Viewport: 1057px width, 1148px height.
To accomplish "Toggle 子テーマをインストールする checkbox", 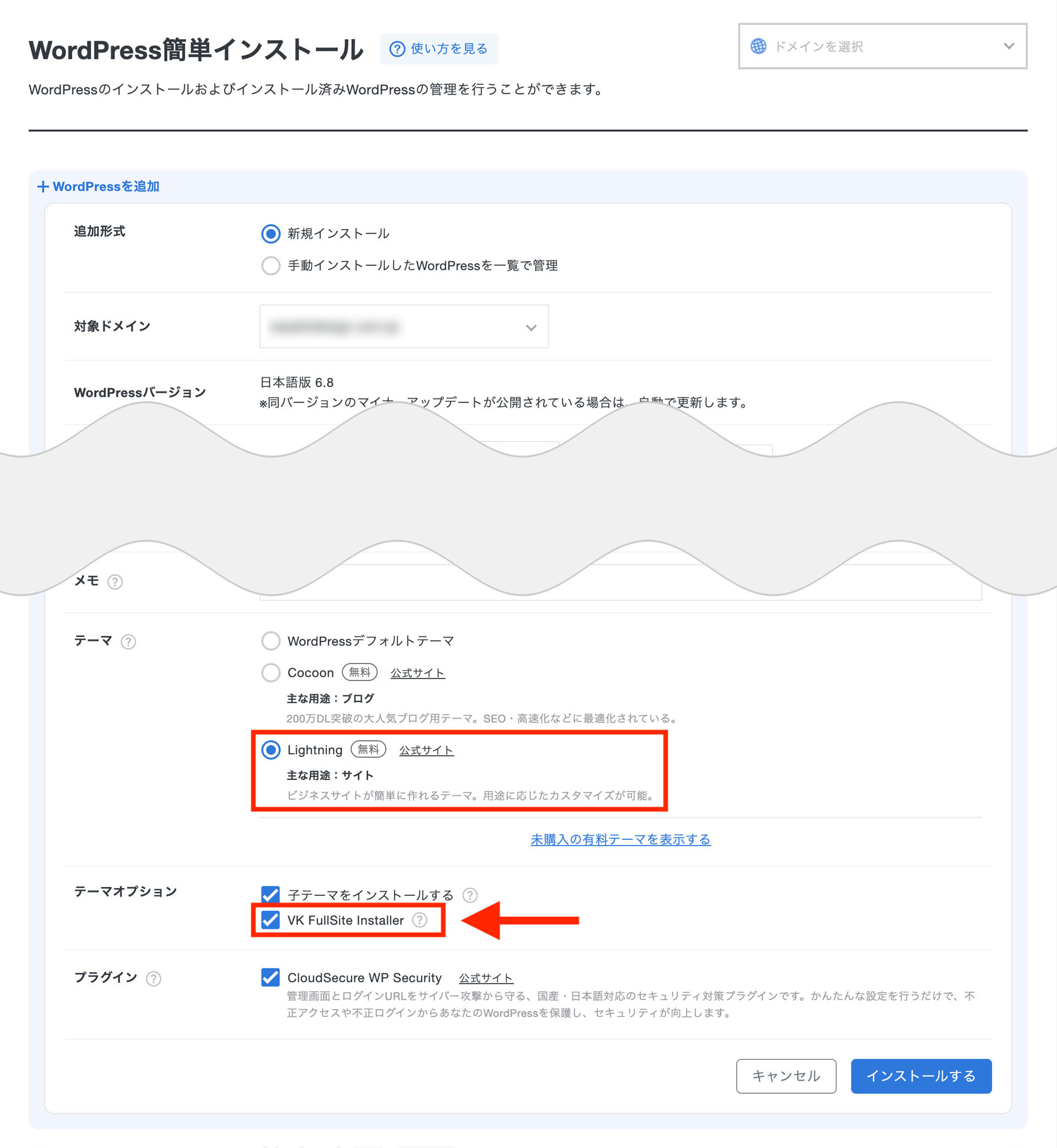I will (270, 895).
